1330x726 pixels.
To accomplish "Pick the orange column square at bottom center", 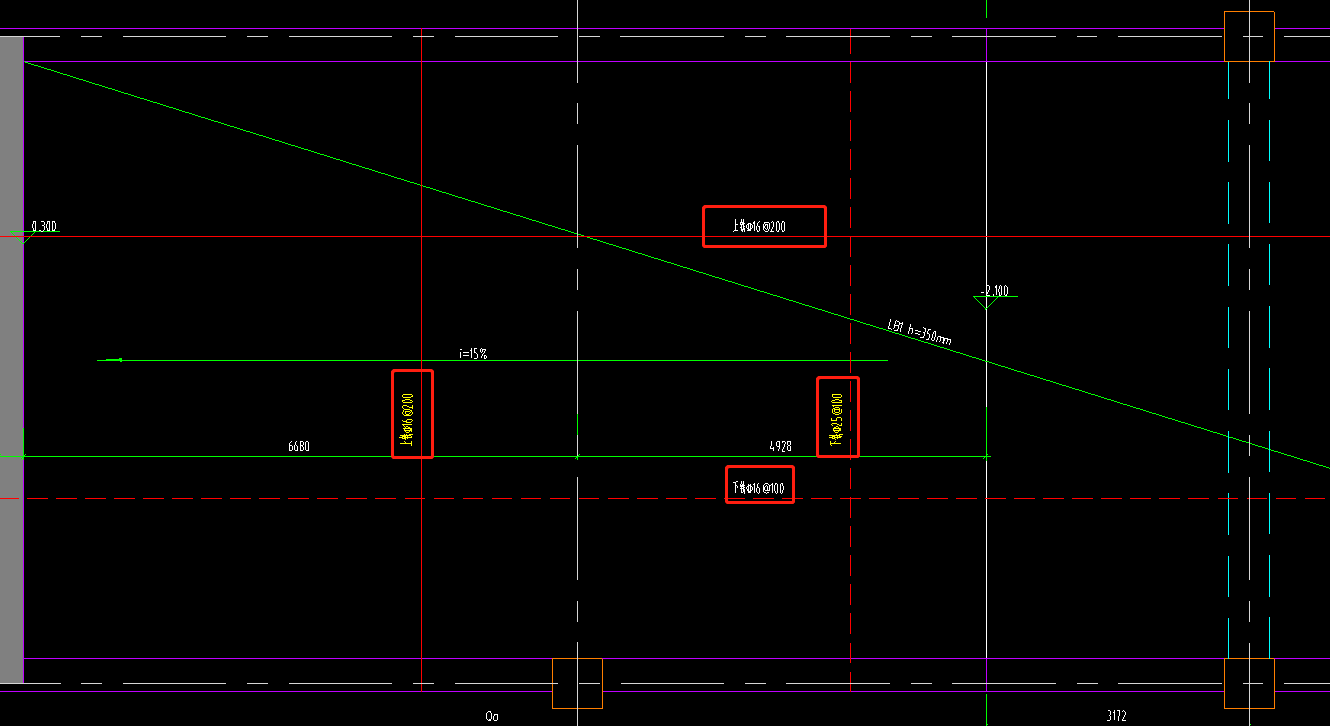I will 577,683.
